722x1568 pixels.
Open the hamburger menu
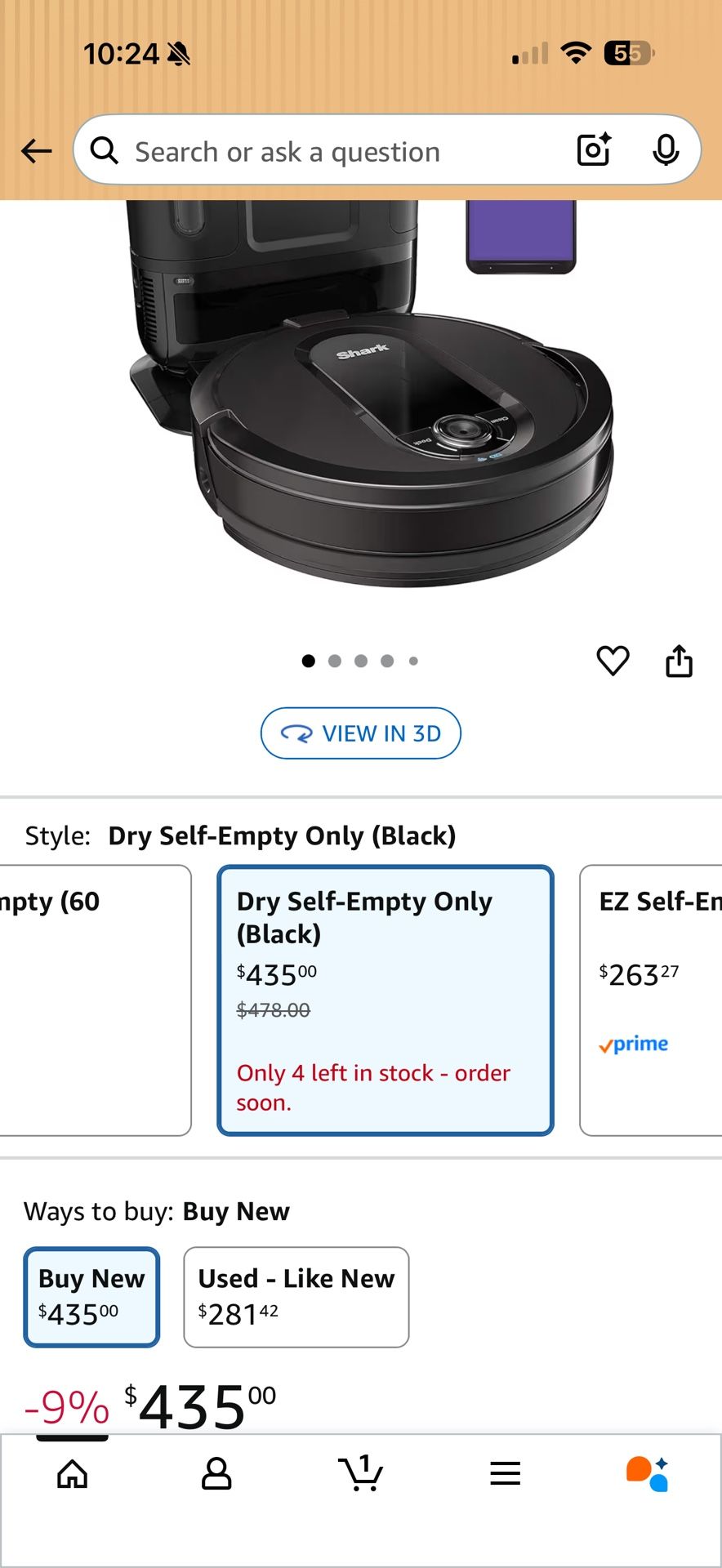click(x=506, y=1474)
